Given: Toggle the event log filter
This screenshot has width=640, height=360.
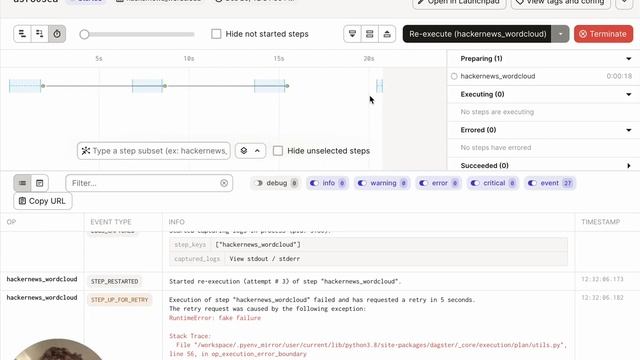Looking at the screenshot, I should pyautogui.click(x=550, y=183).
